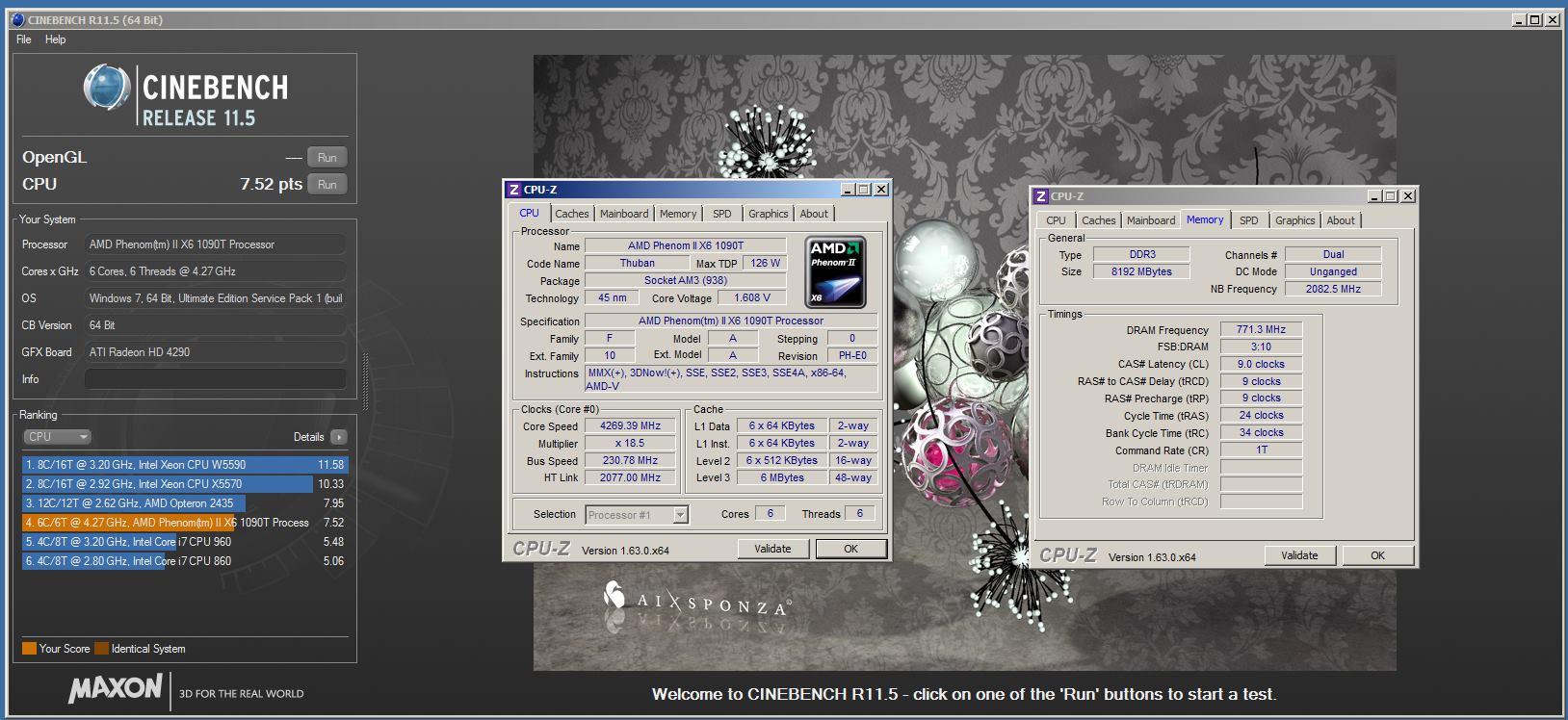Click the Core Voltage 1.608 V value
The width and height of the screenshot is (1568, 720).
click(752, 298)
